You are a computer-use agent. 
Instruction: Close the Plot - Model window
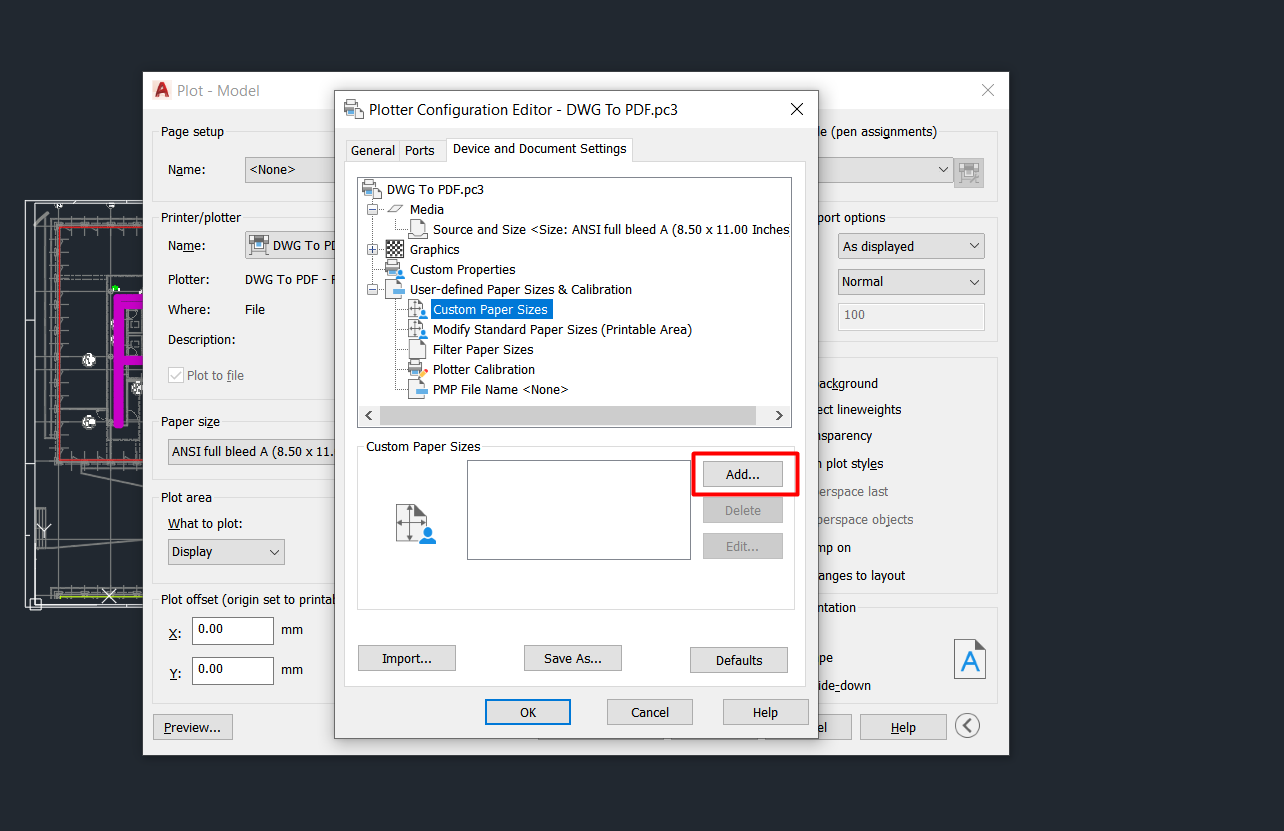click(988, 90)
